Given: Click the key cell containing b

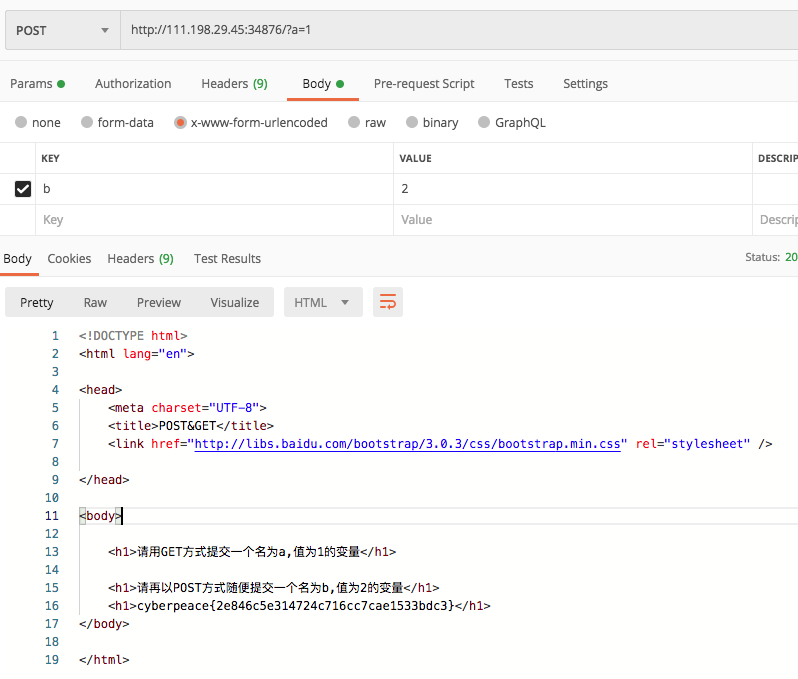Looking at the screenshot, I should pyautogui.click(x=214, y=189).
